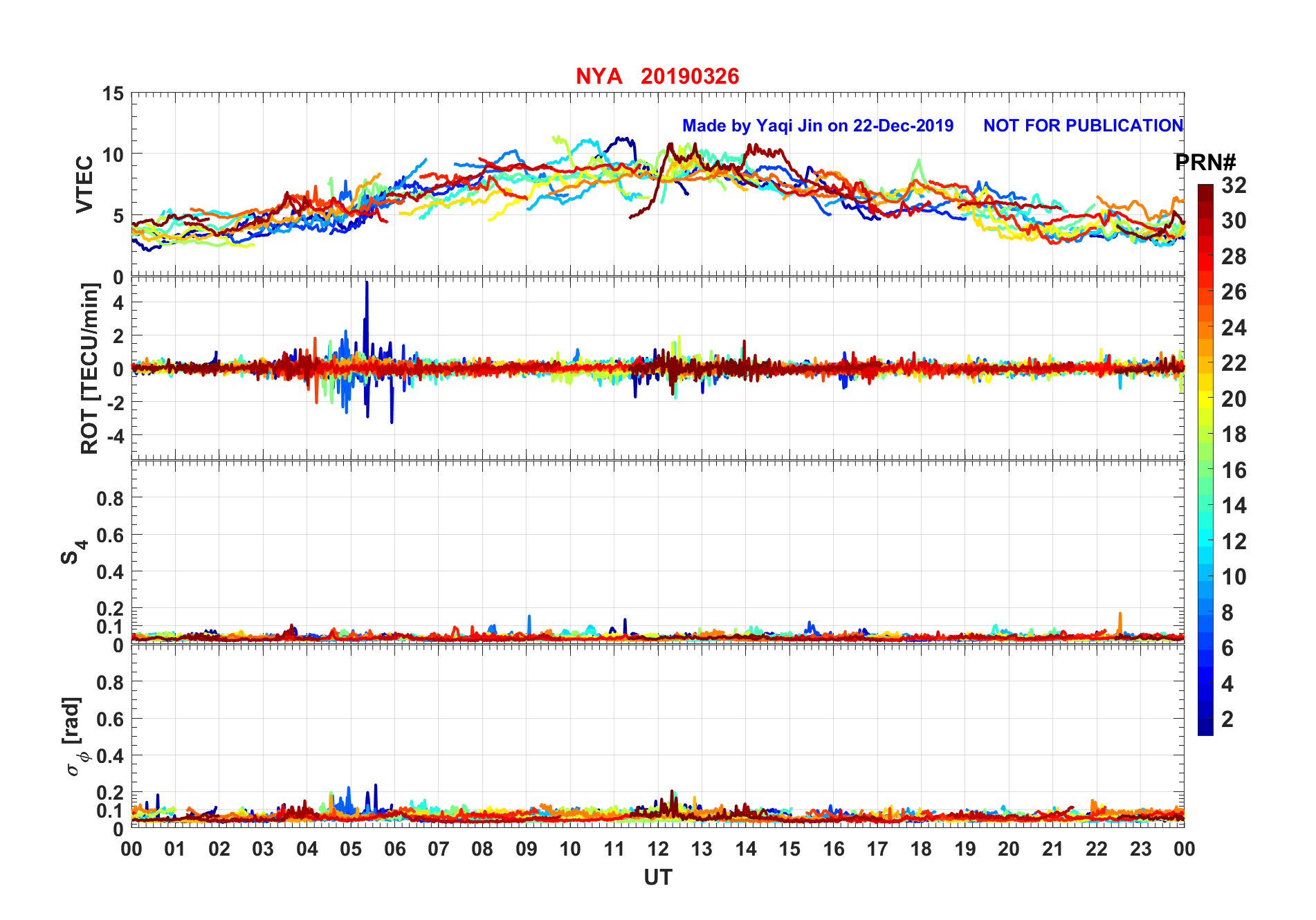Click the VTEC axis tick label '5'

(x=118, y=216)
